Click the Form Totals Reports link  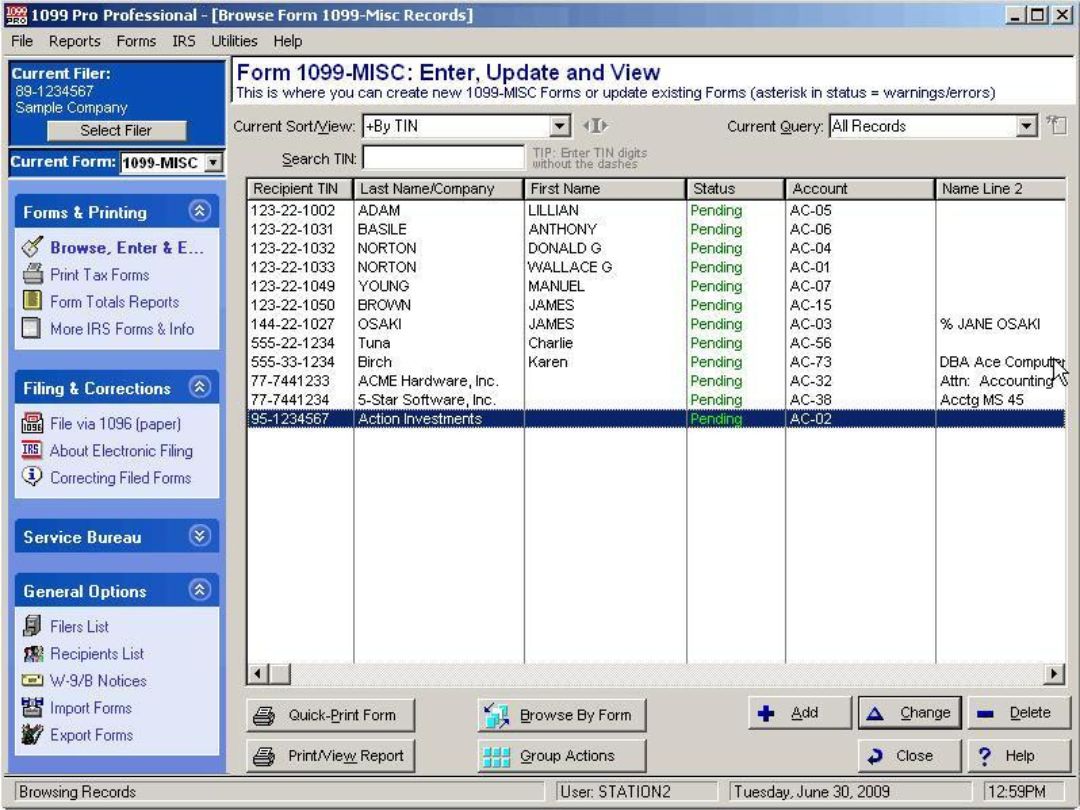click(114, 302)
